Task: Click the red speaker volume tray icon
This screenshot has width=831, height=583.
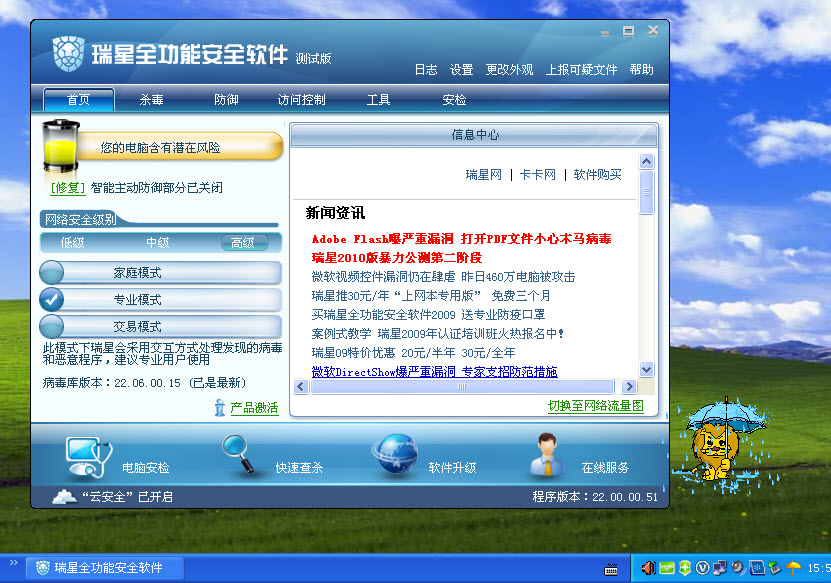Action: coord(648,568)
